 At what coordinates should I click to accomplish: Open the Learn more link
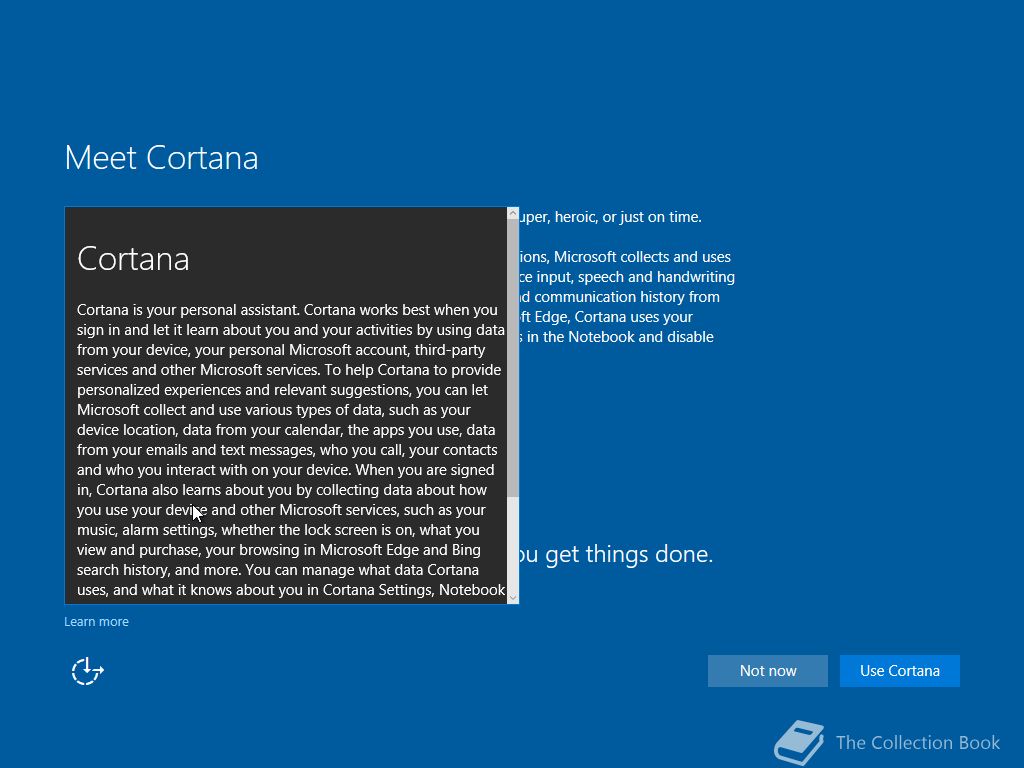coord(96,622)
